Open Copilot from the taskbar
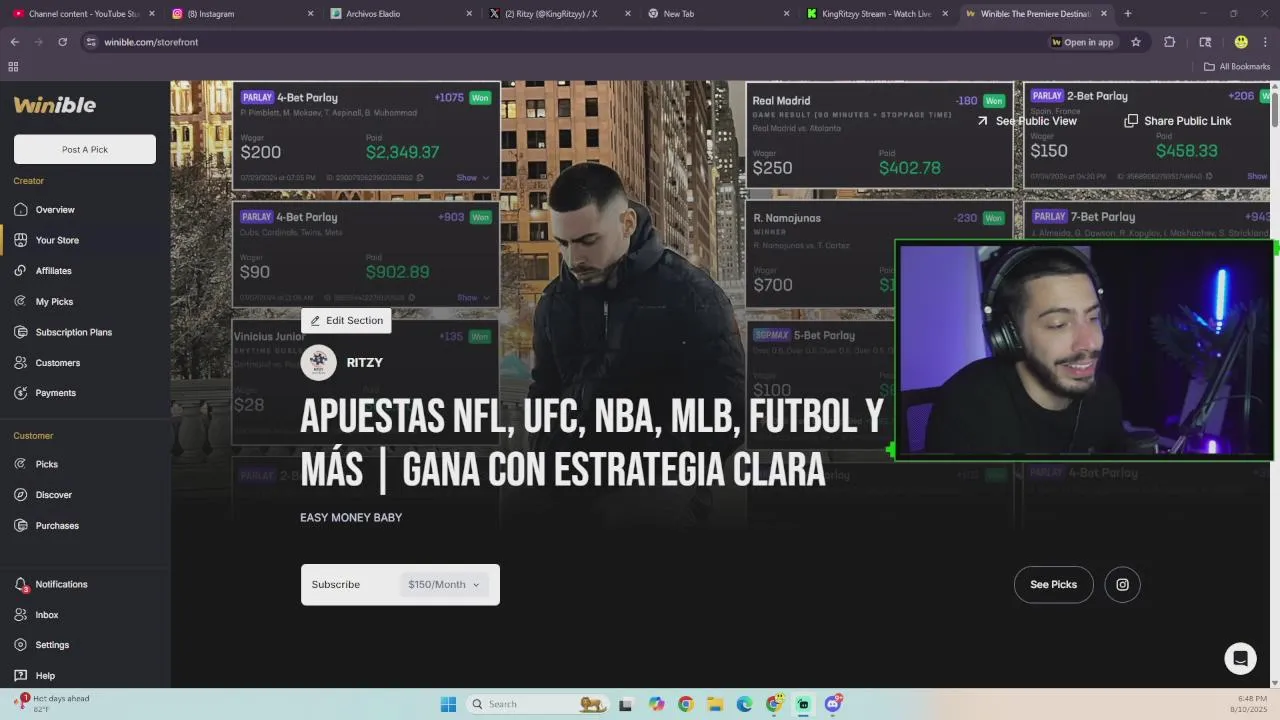Image resolution: width=1280 pixels, height=720 pixels. [x=656, y=704]
